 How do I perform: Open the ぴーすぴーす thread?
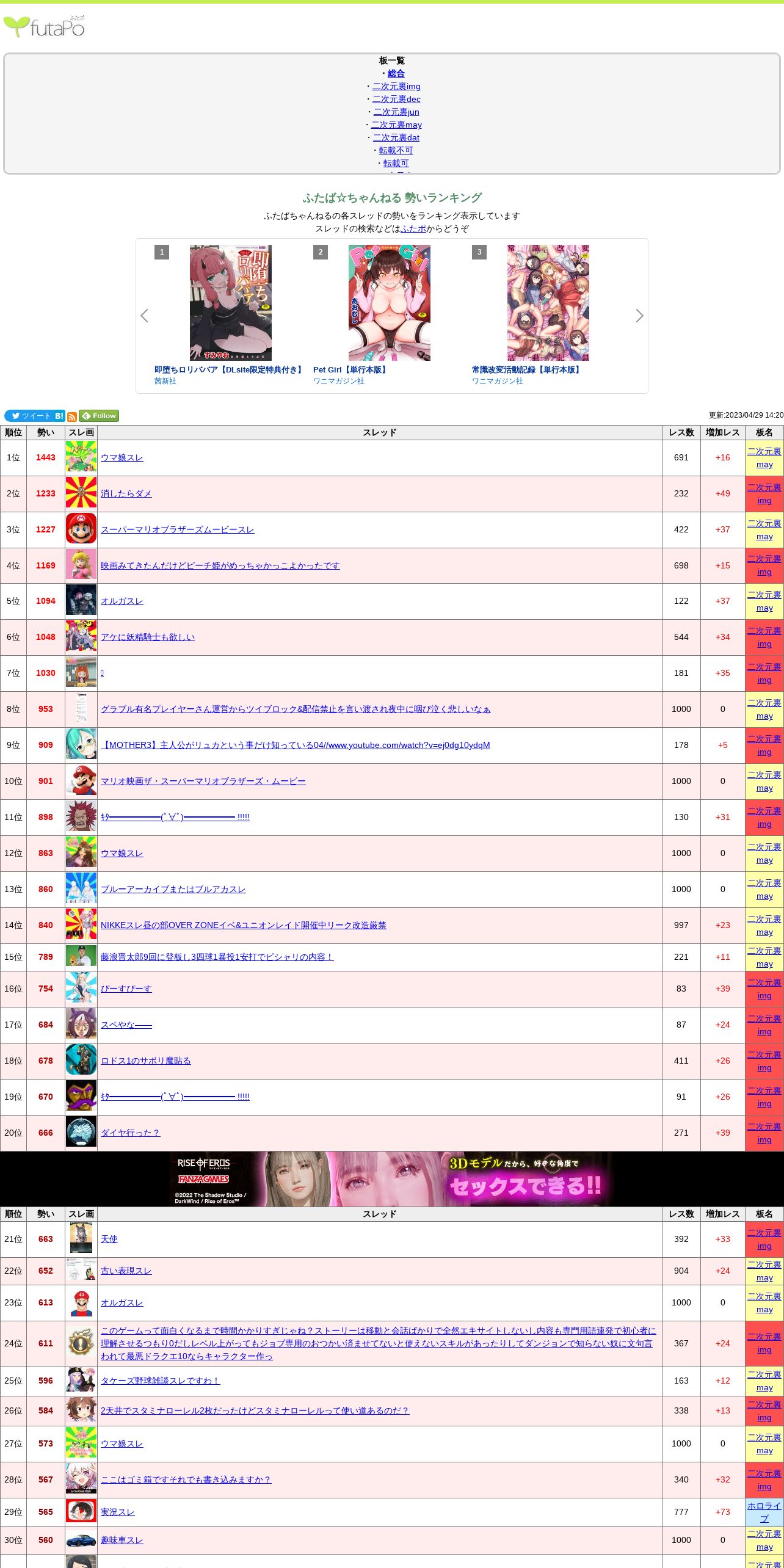[x=126, y=989]
